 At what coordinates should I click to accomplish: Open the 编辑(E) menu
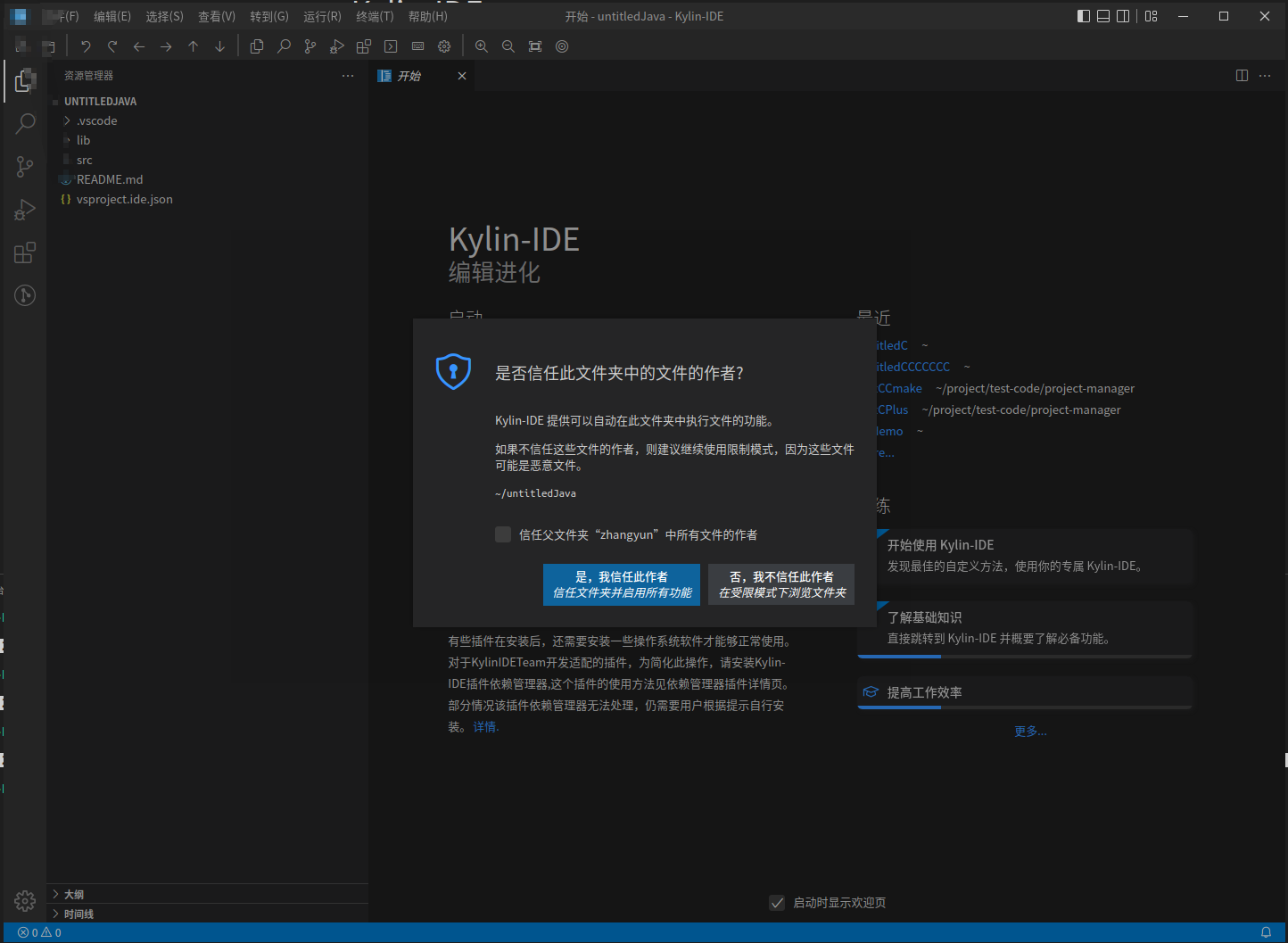click(x=112, y=16)
